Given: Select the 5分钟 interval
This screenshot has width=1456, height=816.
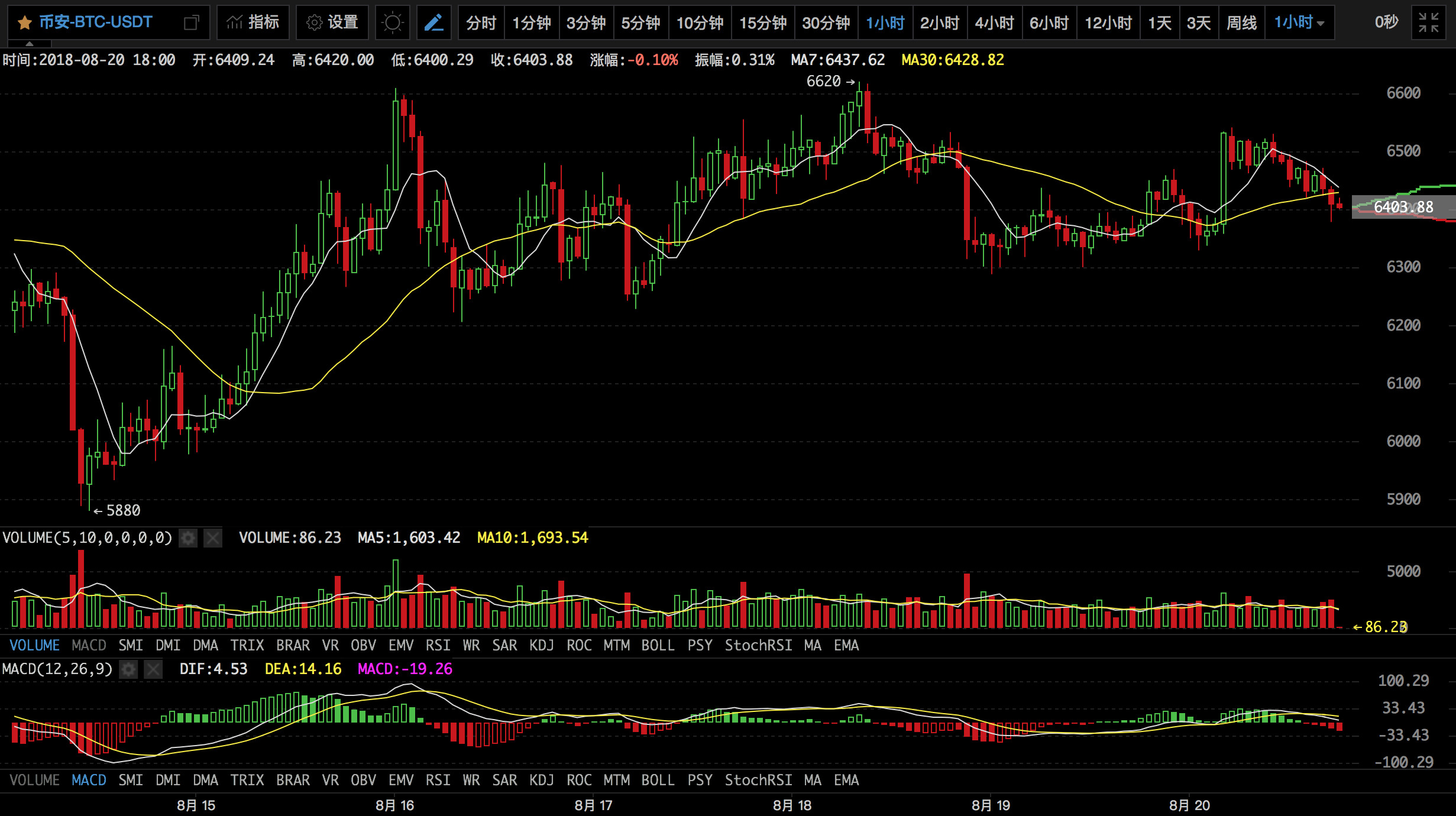Looking at the screenshot, I should click(641, 23).
